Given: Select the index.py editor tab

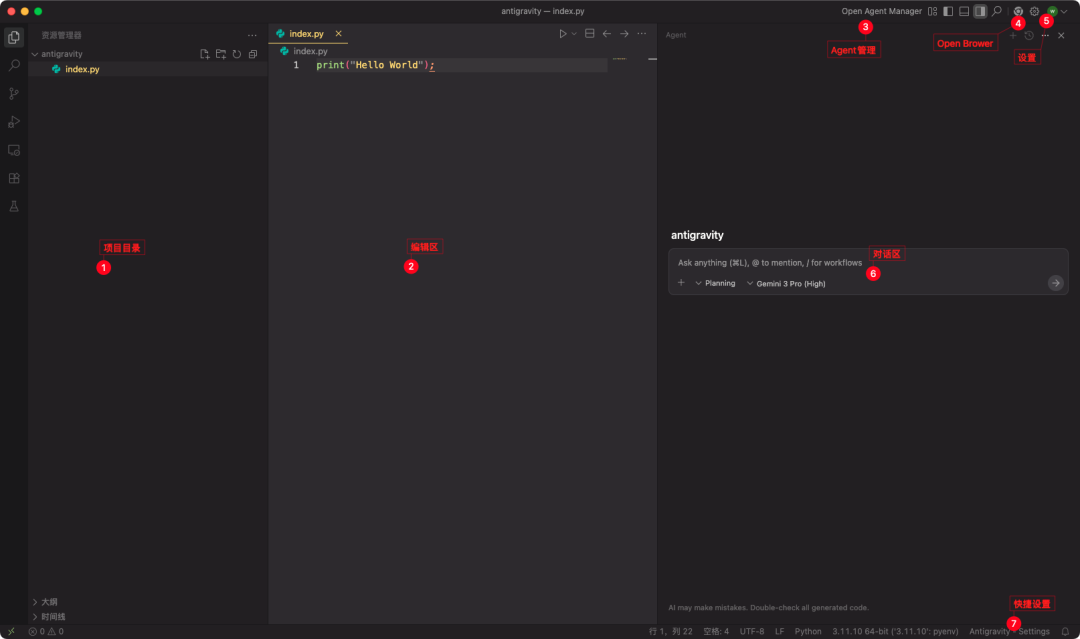Looking at the screenshot, I should (x=306, y=34).
